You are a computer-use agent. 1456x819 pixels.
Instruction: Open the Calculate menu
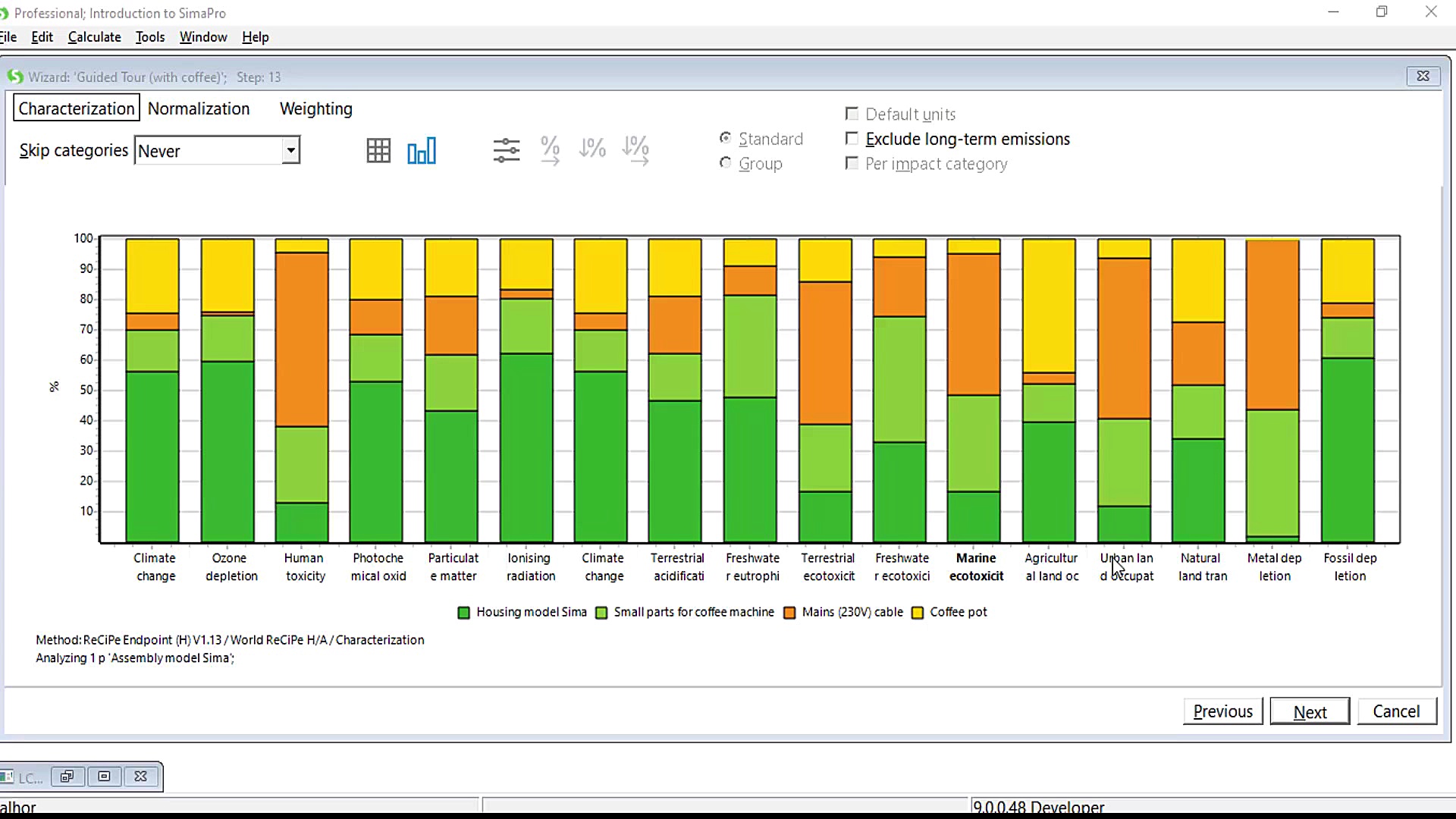[x=94, y=37]
